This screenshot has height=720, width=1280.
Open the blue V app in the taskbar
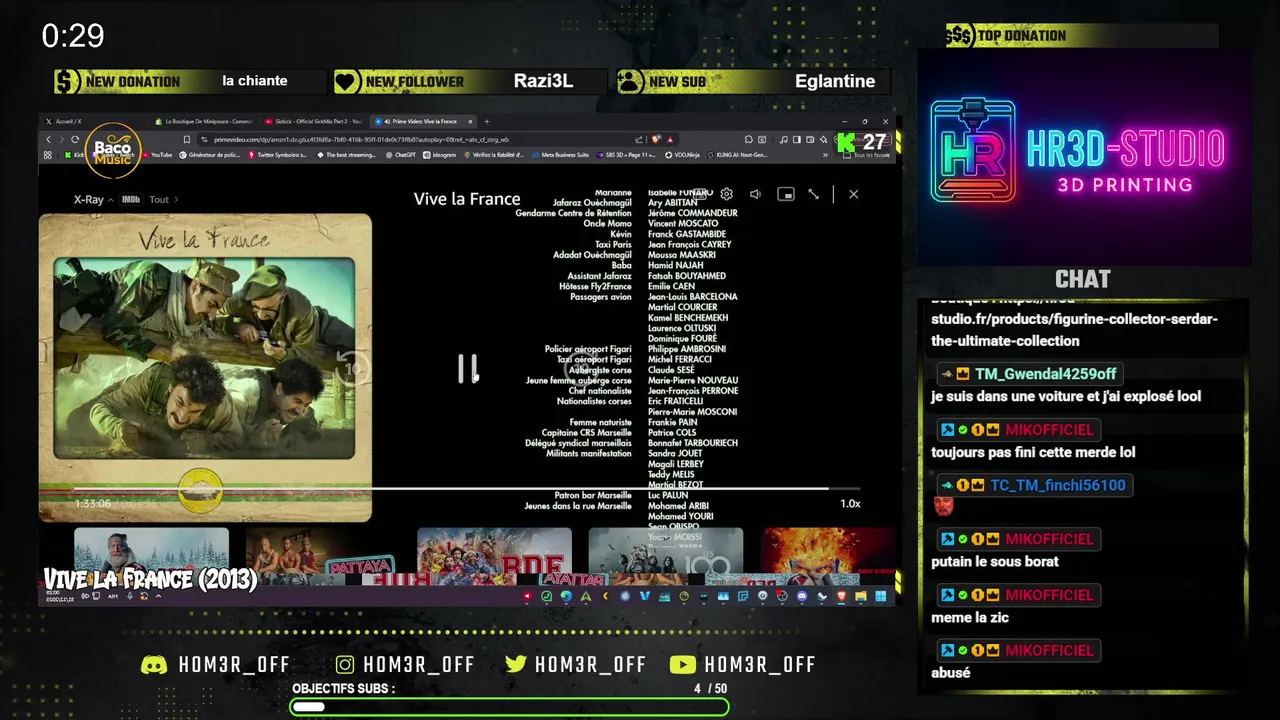(x=645, y=597)
